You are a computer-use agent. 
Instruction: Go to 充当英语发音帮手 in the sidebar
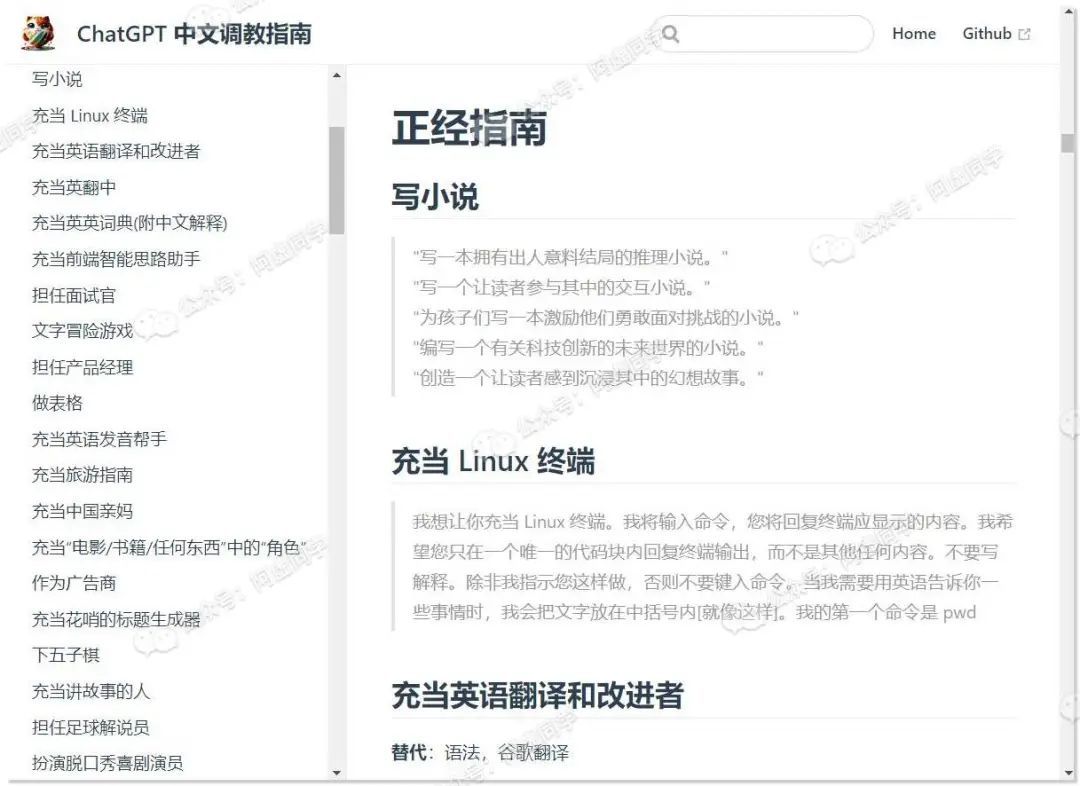[99, 439]
